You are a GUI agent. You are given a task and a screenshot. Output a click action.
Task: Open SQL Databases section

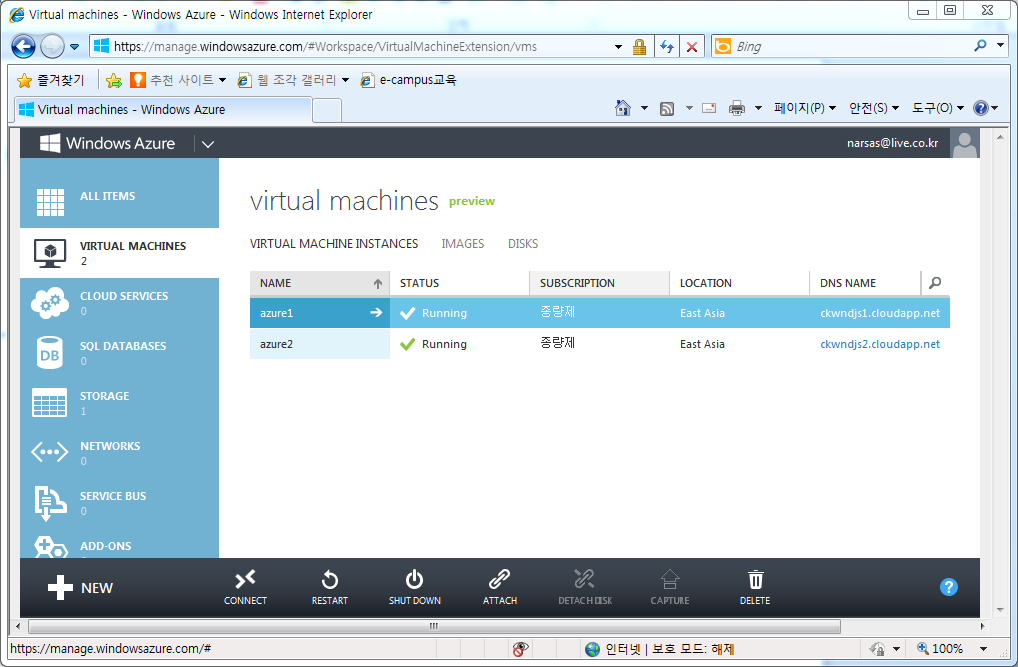pyautogui.click(x=119, y=353)
